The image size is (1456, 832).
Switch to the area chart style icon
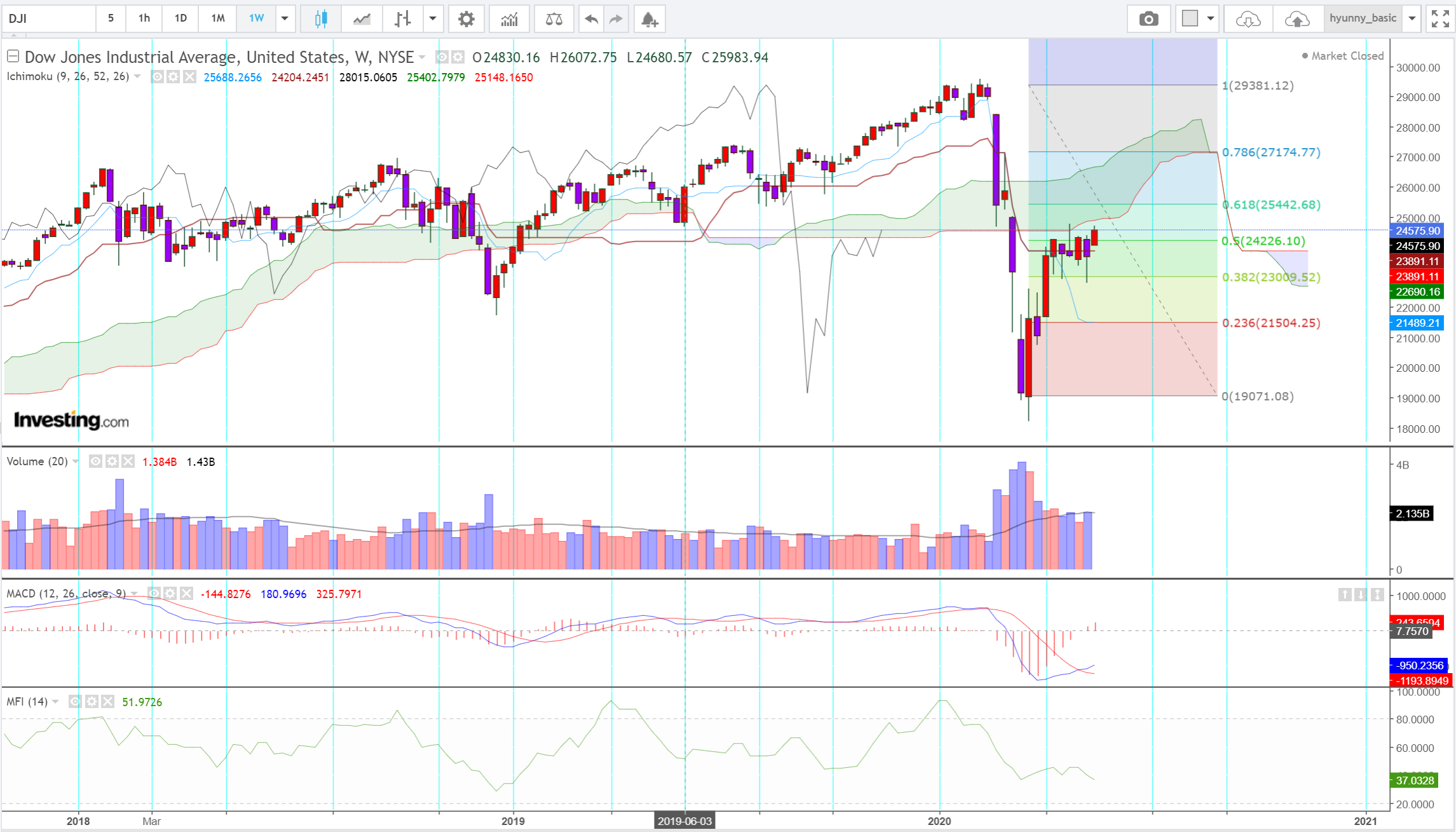[362, 19]
